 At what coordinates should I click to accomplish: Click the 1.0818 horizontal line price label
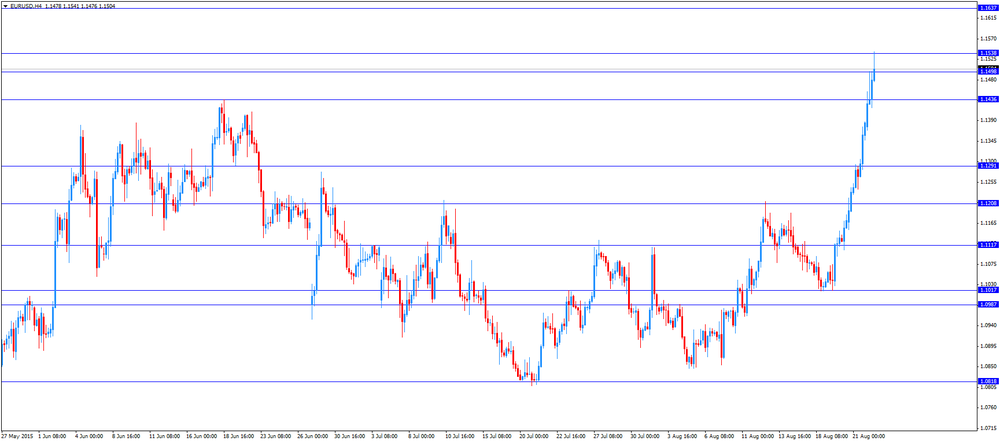pos(988,381)
